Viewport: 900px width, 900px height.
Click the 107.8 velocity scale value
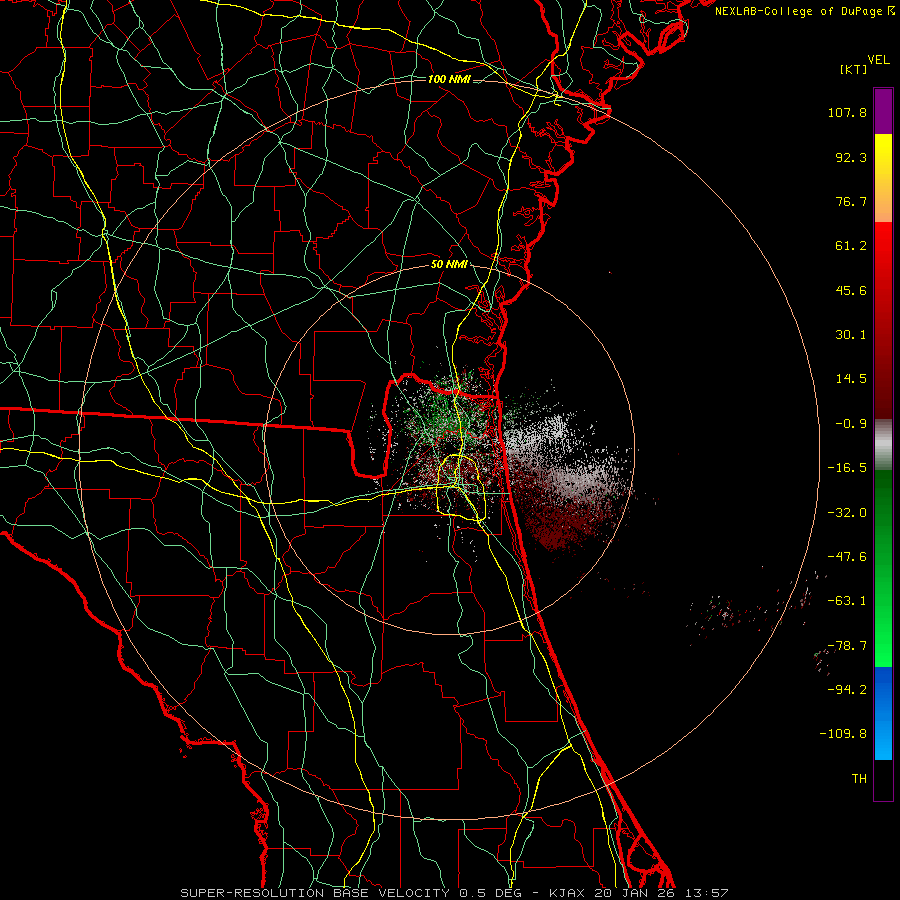(x=847, y=112)
